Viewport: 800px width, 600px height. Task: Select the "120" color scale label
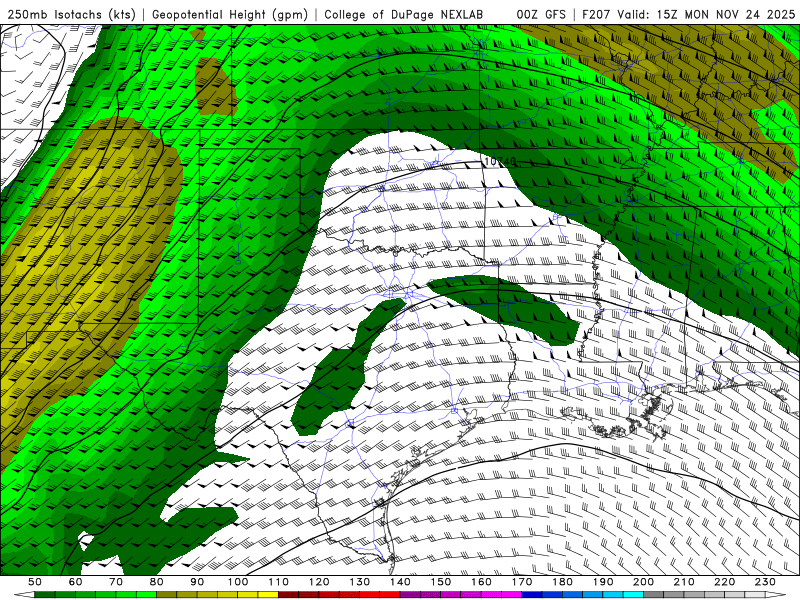click(319, 582)
